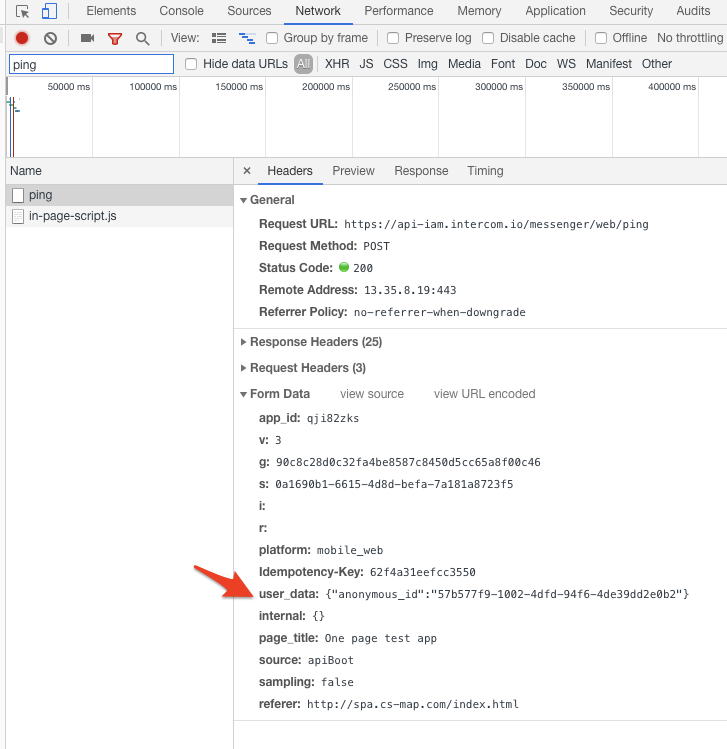Check Disable cache option

pos(488,38)
